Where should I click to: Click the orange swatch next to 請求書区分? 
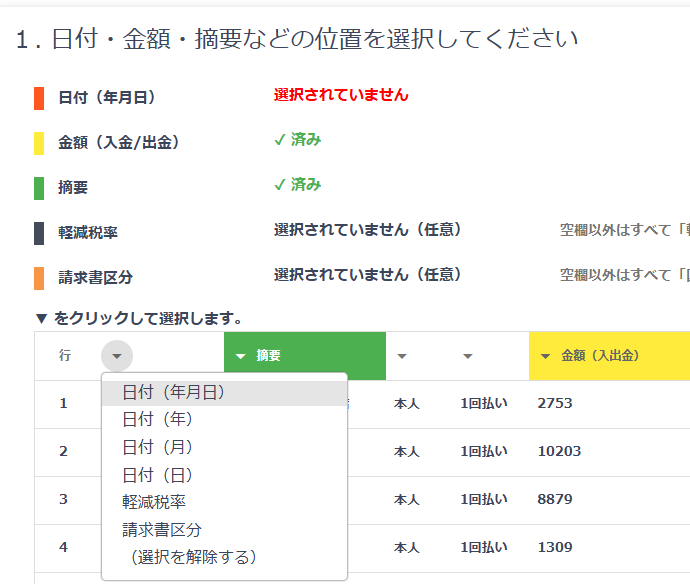(39, 278)
